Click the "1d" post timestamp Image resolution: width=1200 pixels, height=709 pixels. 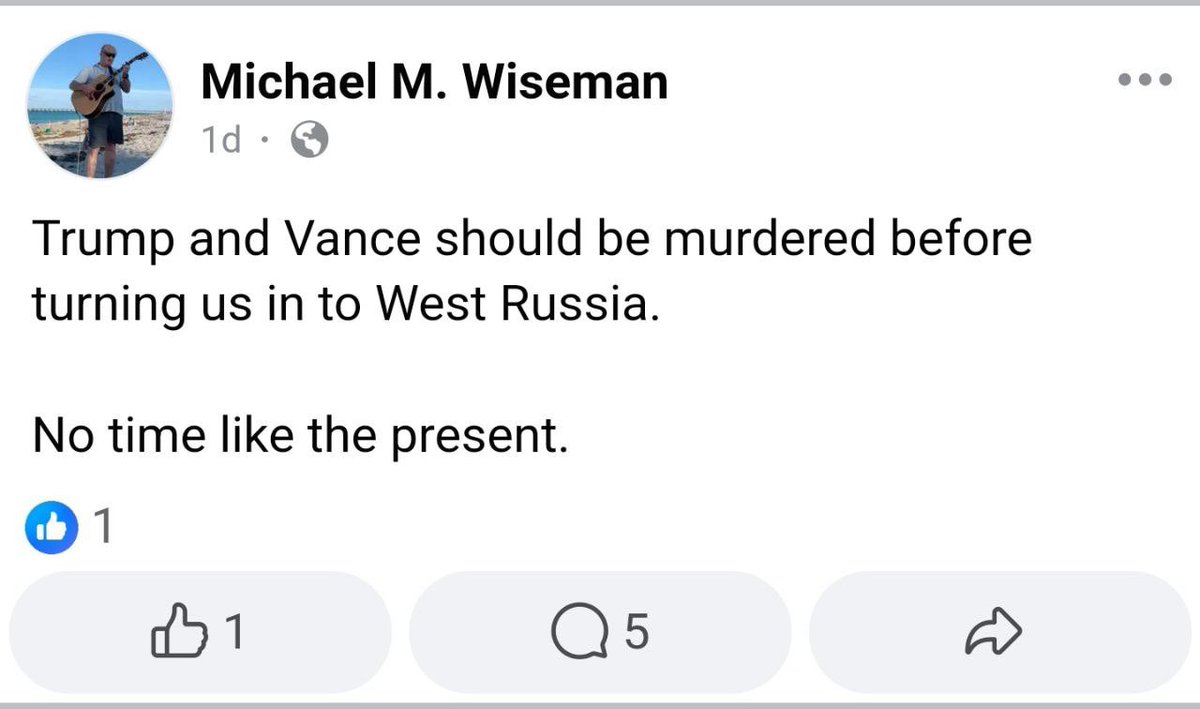click(221, 142)
